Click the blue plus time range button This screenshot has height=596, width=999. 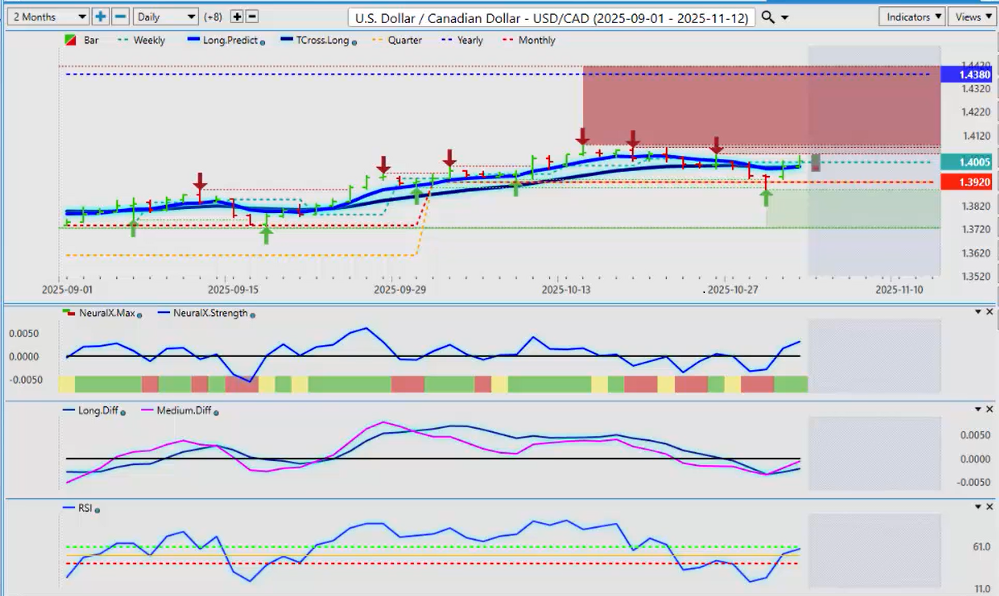click(x=101, y=17)
